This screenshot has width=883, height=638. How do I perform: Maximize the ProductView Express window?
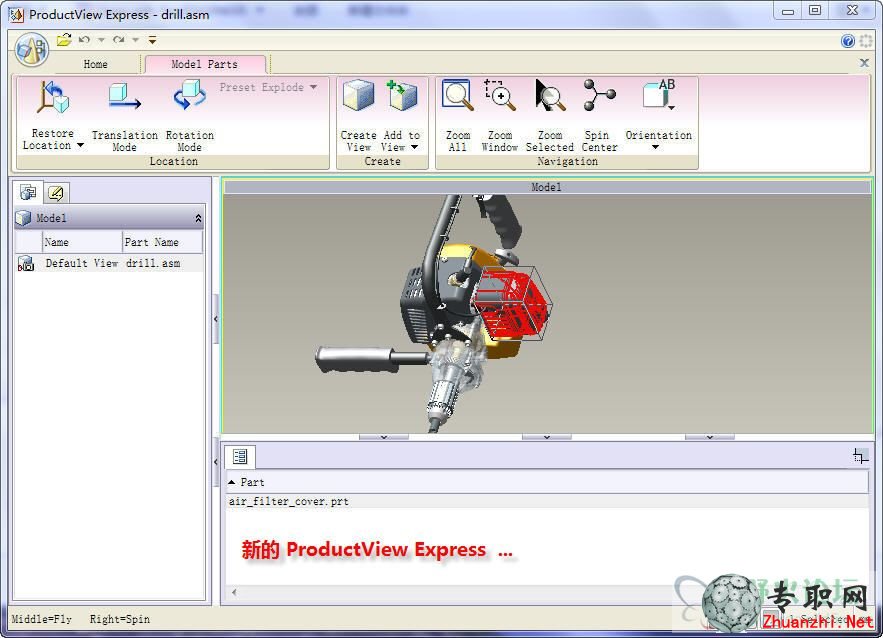click(815, 10)
